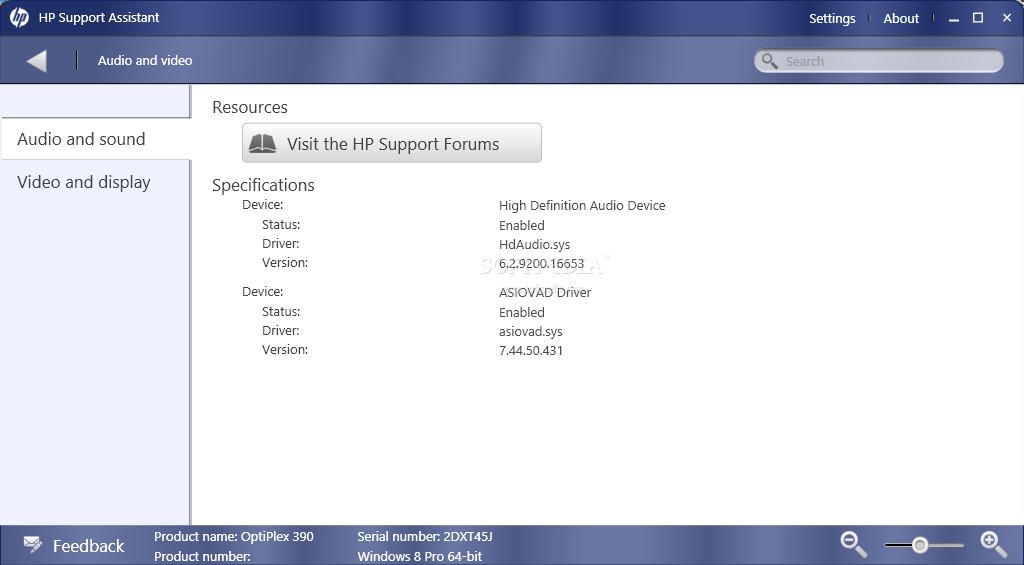Screen dimensions: 1024x565
Task: Zoom in with the plus magnifier
Action: coord(993,544)
